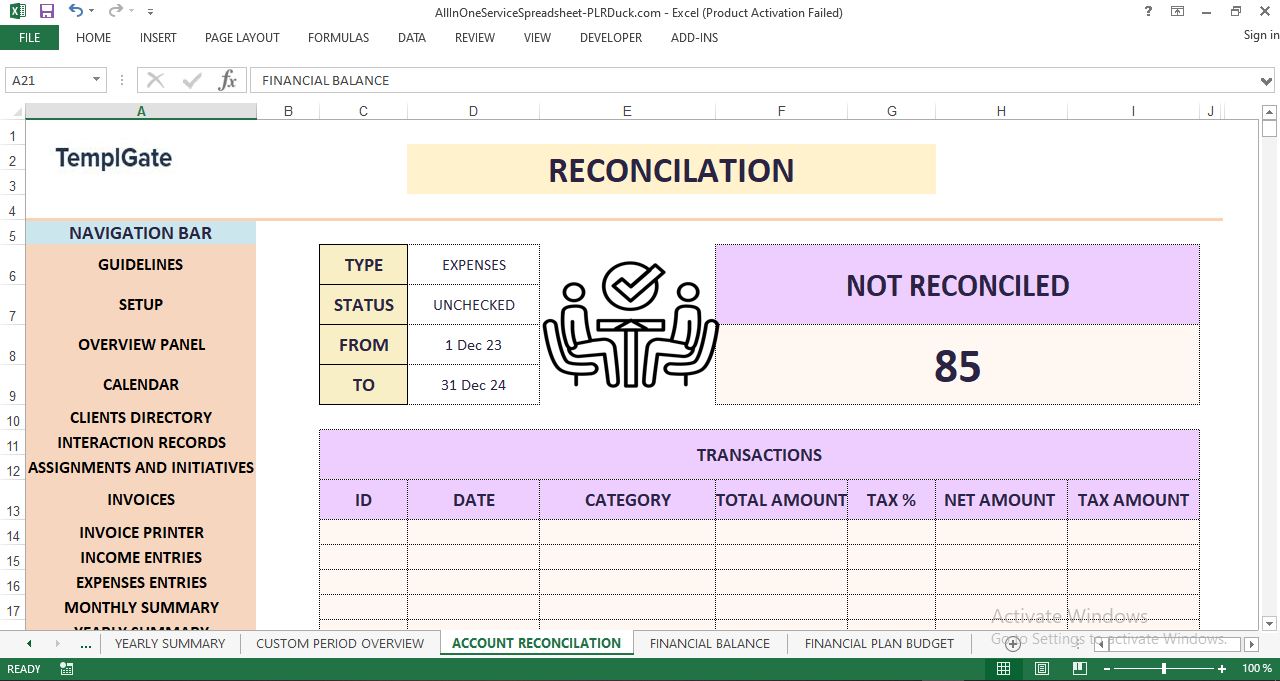Open Customize Quick Access Toolbar dropdown
This screenshot has height=681, width=1280.
point(150,12)
